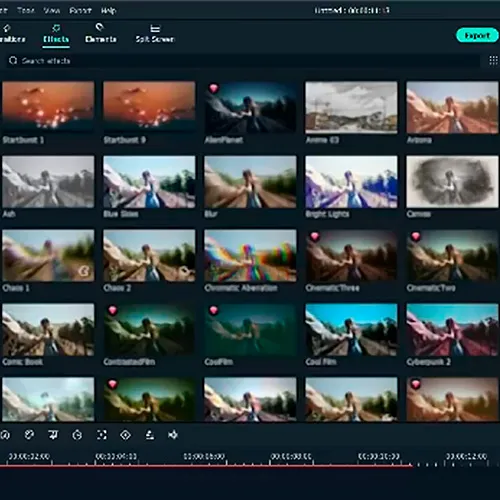Select the Arizona effect thumbnail
Screen dimensions: 500x500
click(x=452, y=107)
